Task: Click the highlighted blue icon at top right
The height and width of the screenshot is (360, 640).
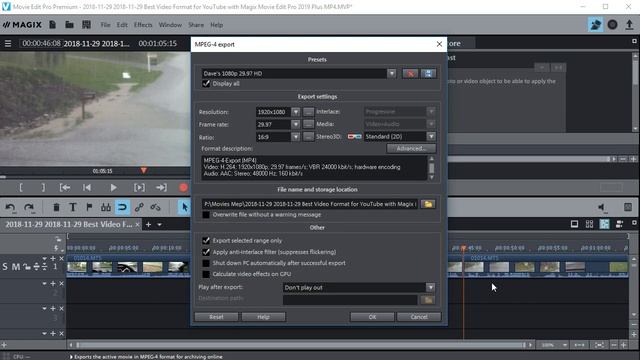Action: coord(595,25)
